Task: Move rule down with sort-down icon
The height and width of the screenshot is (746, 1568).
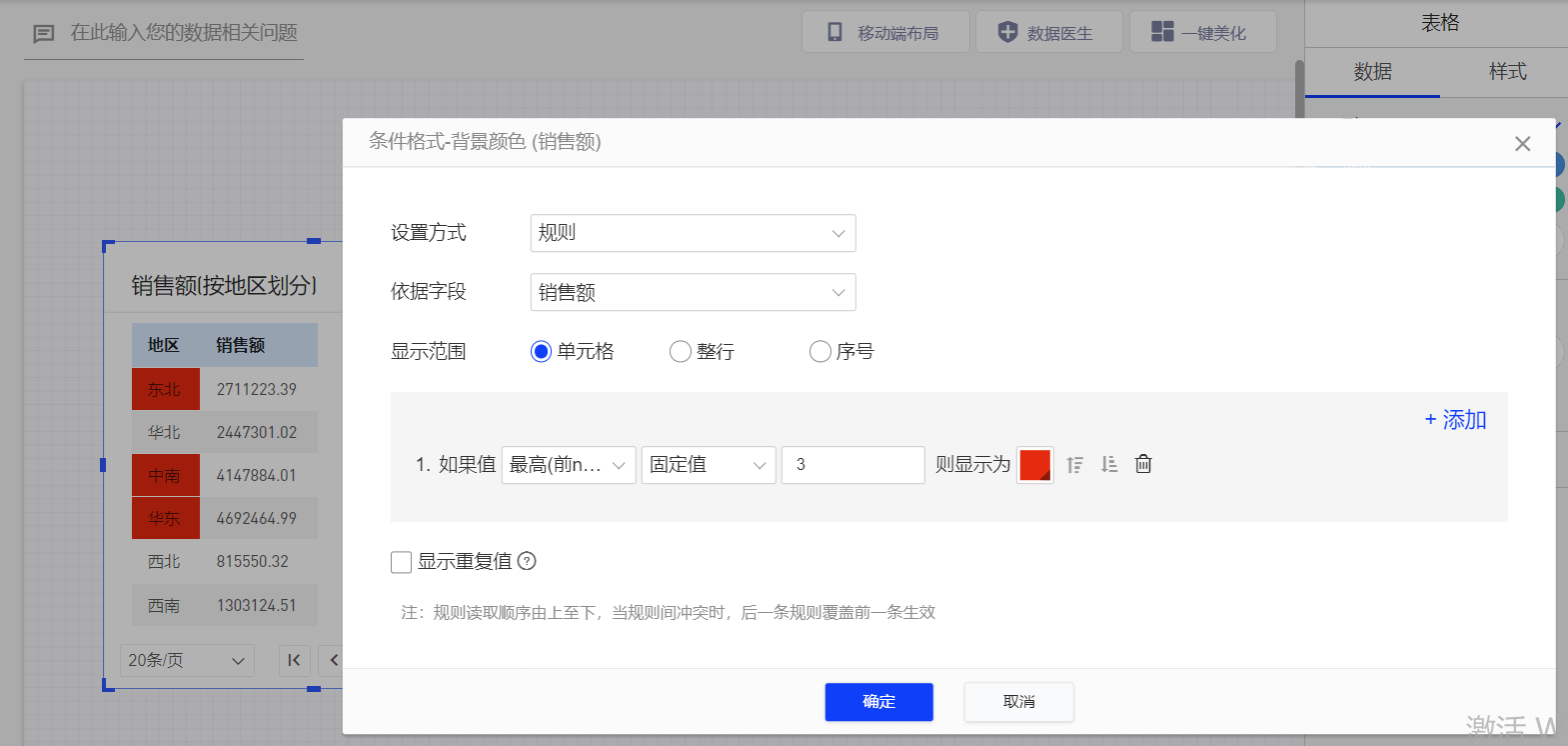Action: point(1109,464)
